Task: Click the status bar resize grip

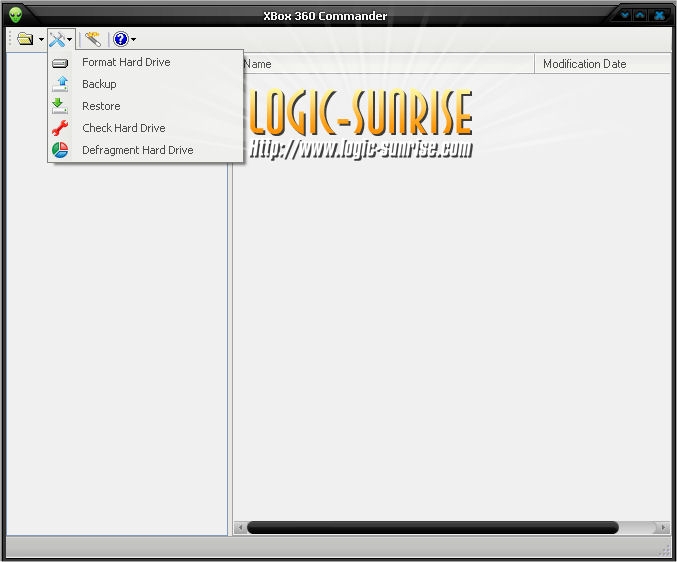Action: click(664, 550)
